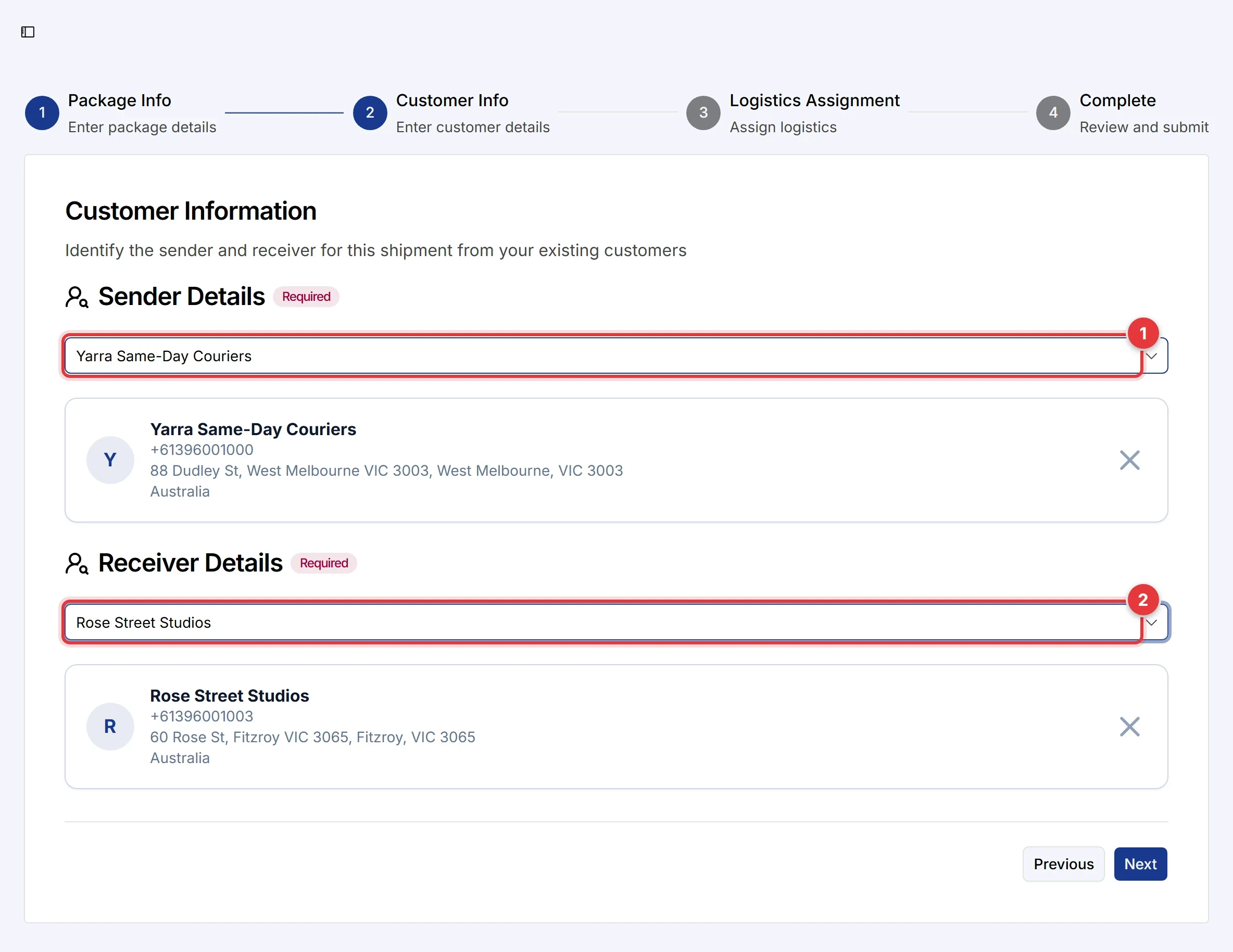Image resolution: width=1233 pixels, height=952 pixels.
Task: Open step 4 Complete
Action: (x=1053, y=113)
